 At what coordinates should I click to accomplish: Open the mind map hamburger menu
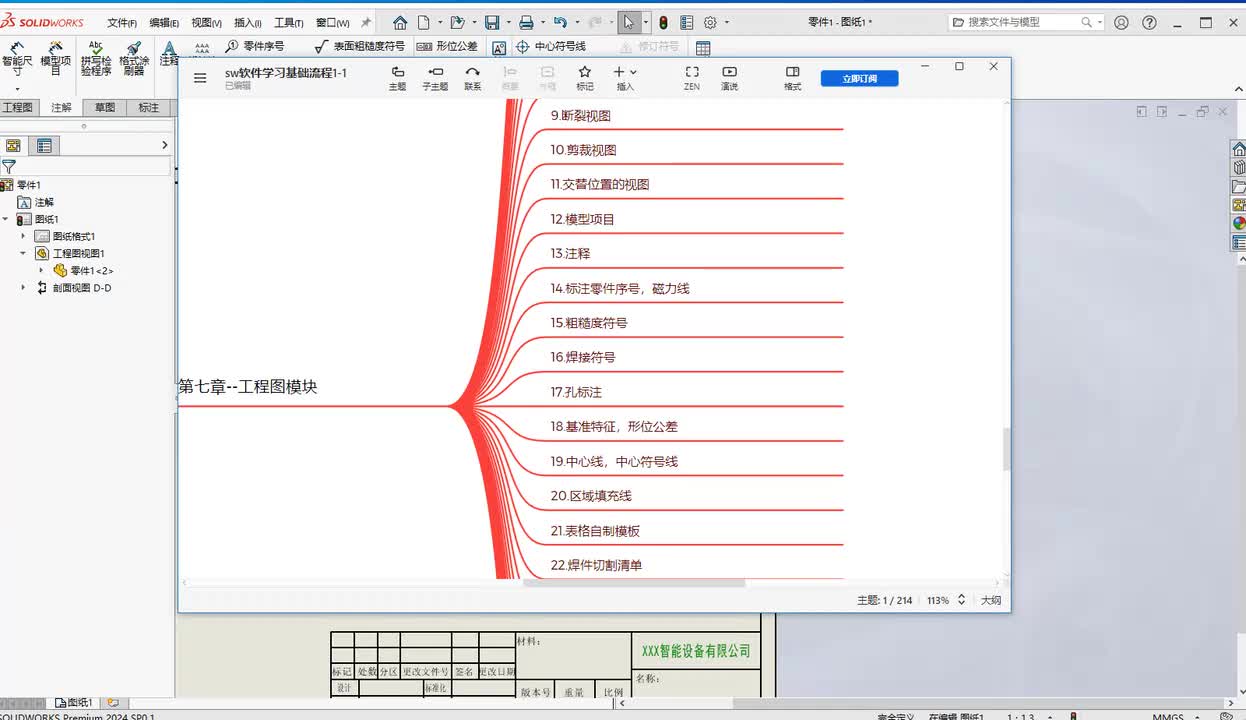(200, 78)
